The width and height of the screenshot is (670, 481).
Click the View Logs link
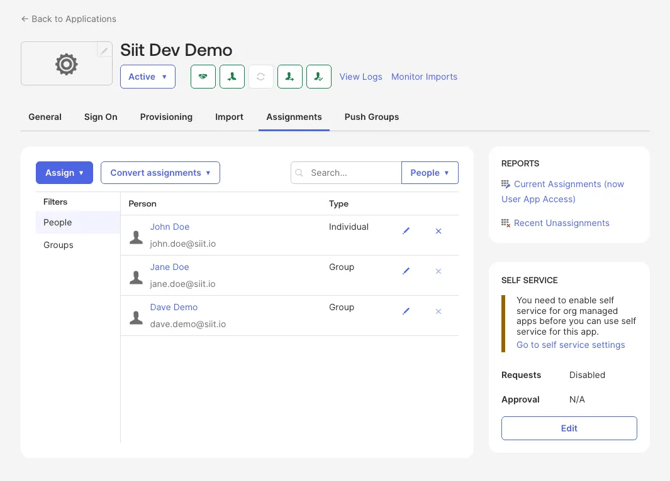click(360, 77)
